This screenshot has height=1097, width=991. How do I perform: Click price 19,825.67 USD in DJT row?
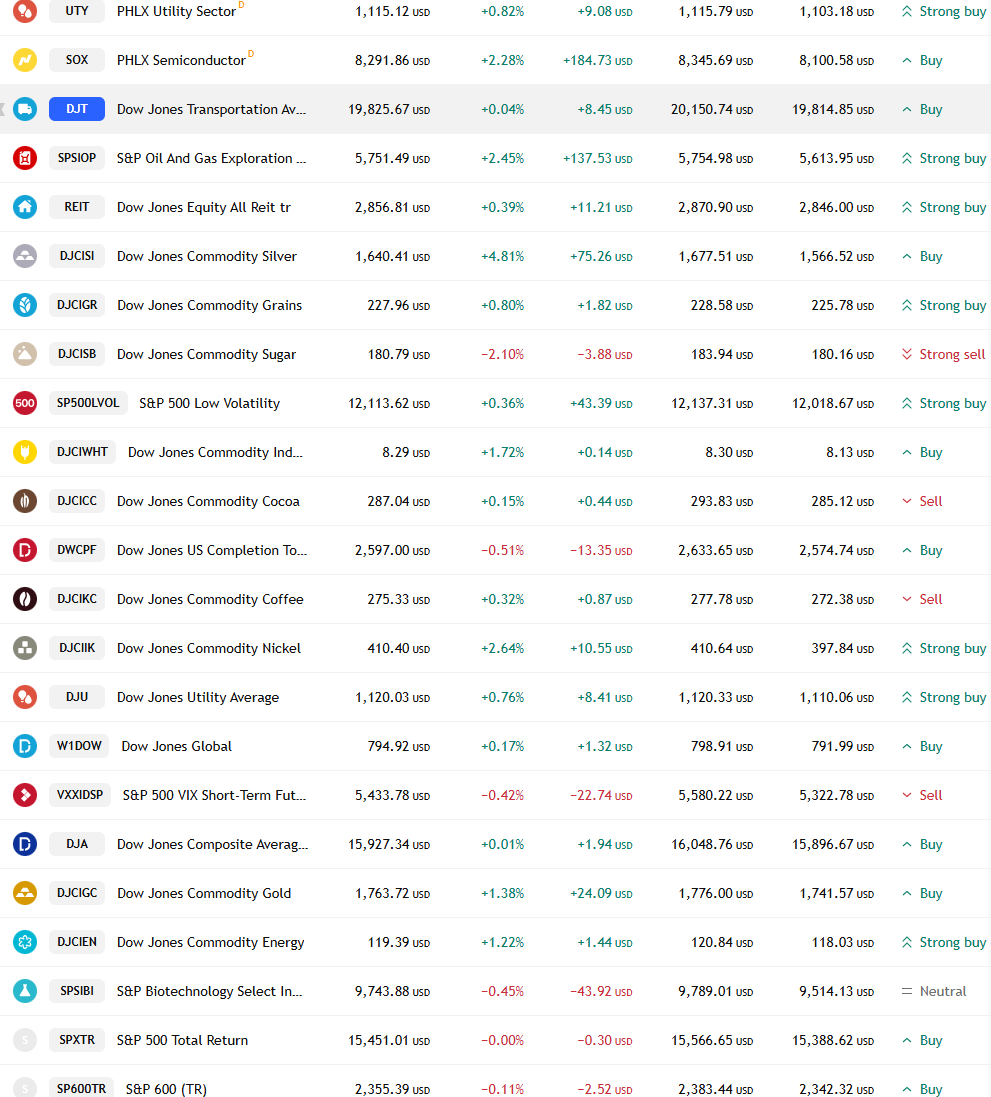(x=389, y=109)
